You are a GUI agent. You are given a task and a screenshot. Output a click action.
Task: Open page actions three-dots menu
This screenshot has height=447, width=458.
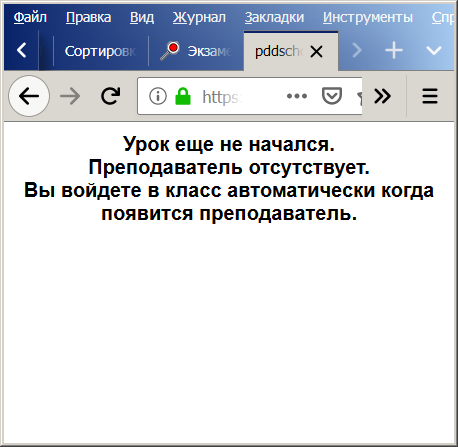[x=297, y=96]
